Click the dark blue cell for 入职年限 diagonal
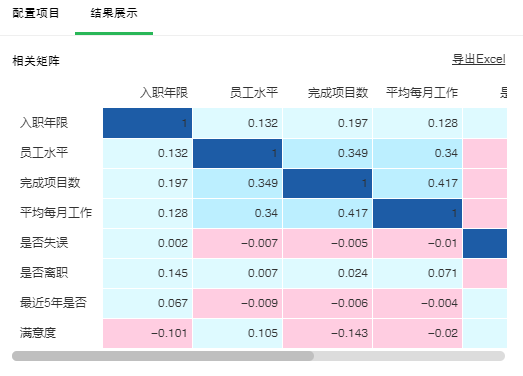Screen dimensions: 523x376 (147, 123)
